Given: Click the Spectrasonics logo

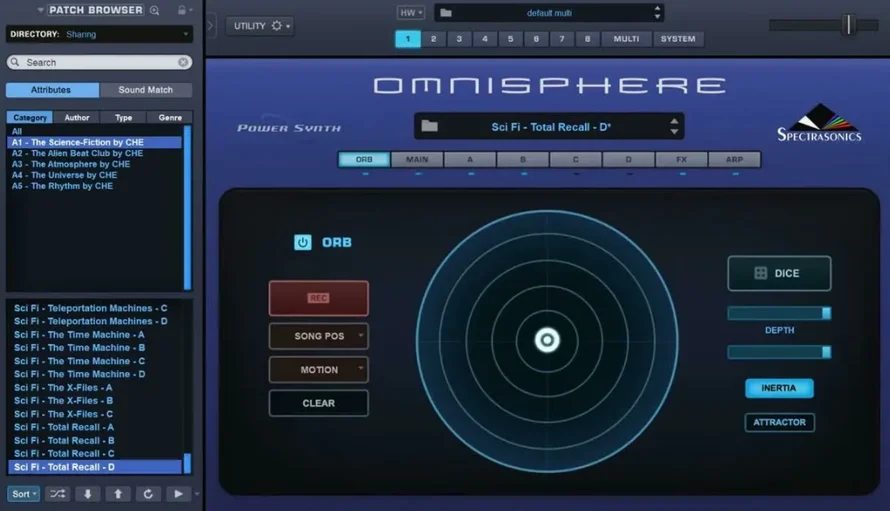Looking at the screenshot, I should (x=819, y=123).
